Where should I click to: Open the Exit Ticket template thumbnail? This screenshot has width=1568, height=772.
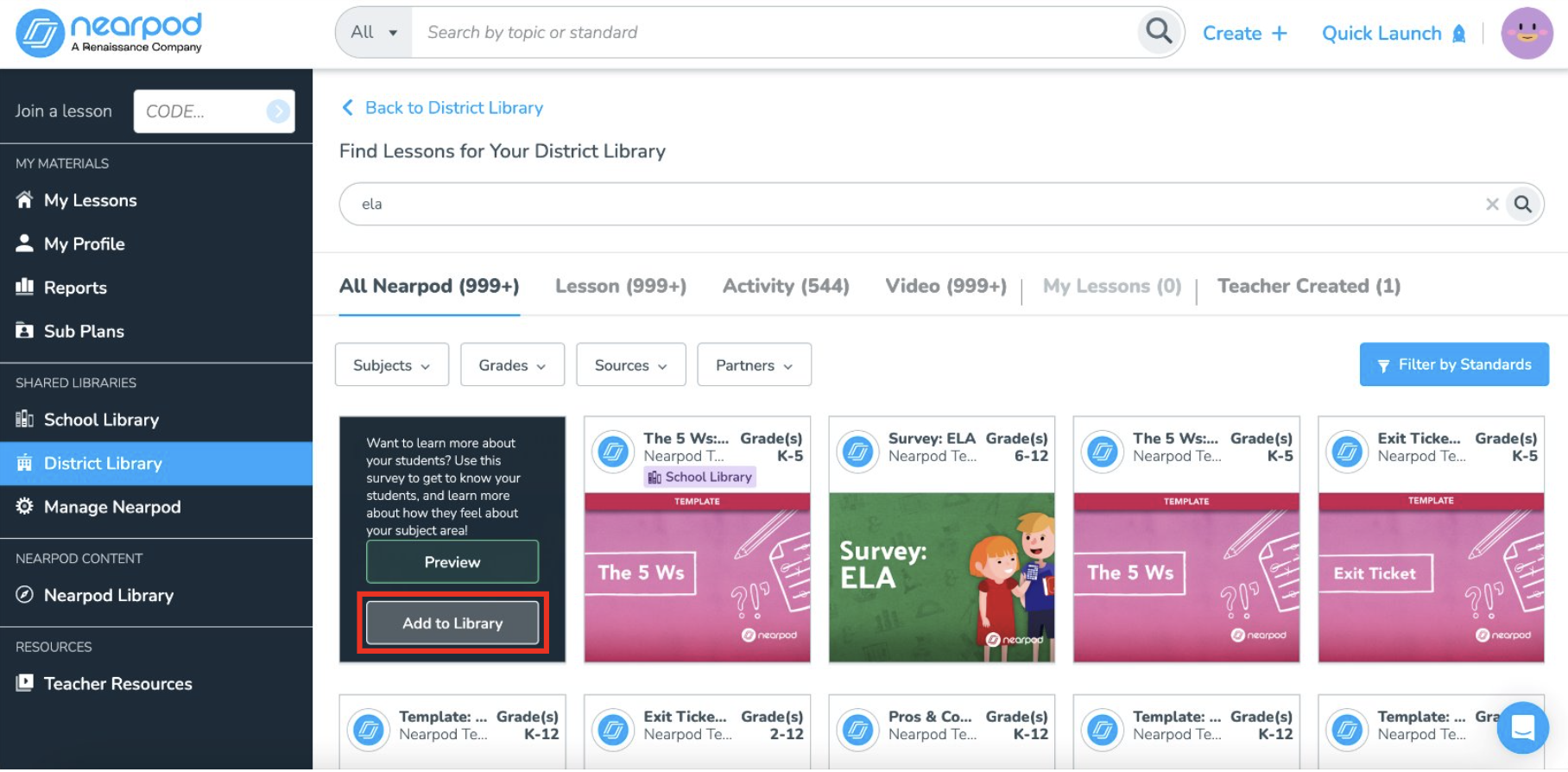(x=1431, y=577)
